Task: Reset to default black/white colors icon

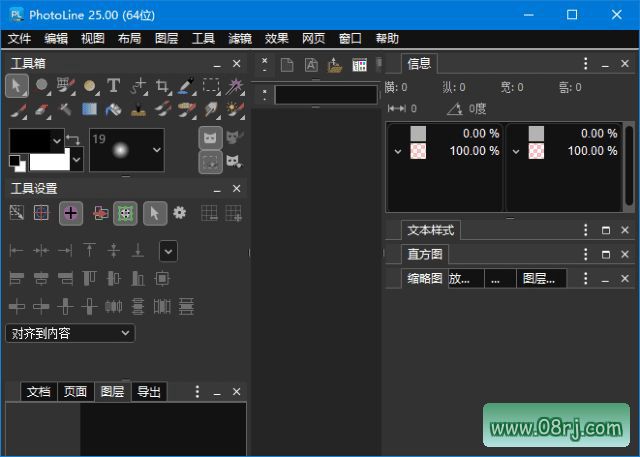Action: 17,163
